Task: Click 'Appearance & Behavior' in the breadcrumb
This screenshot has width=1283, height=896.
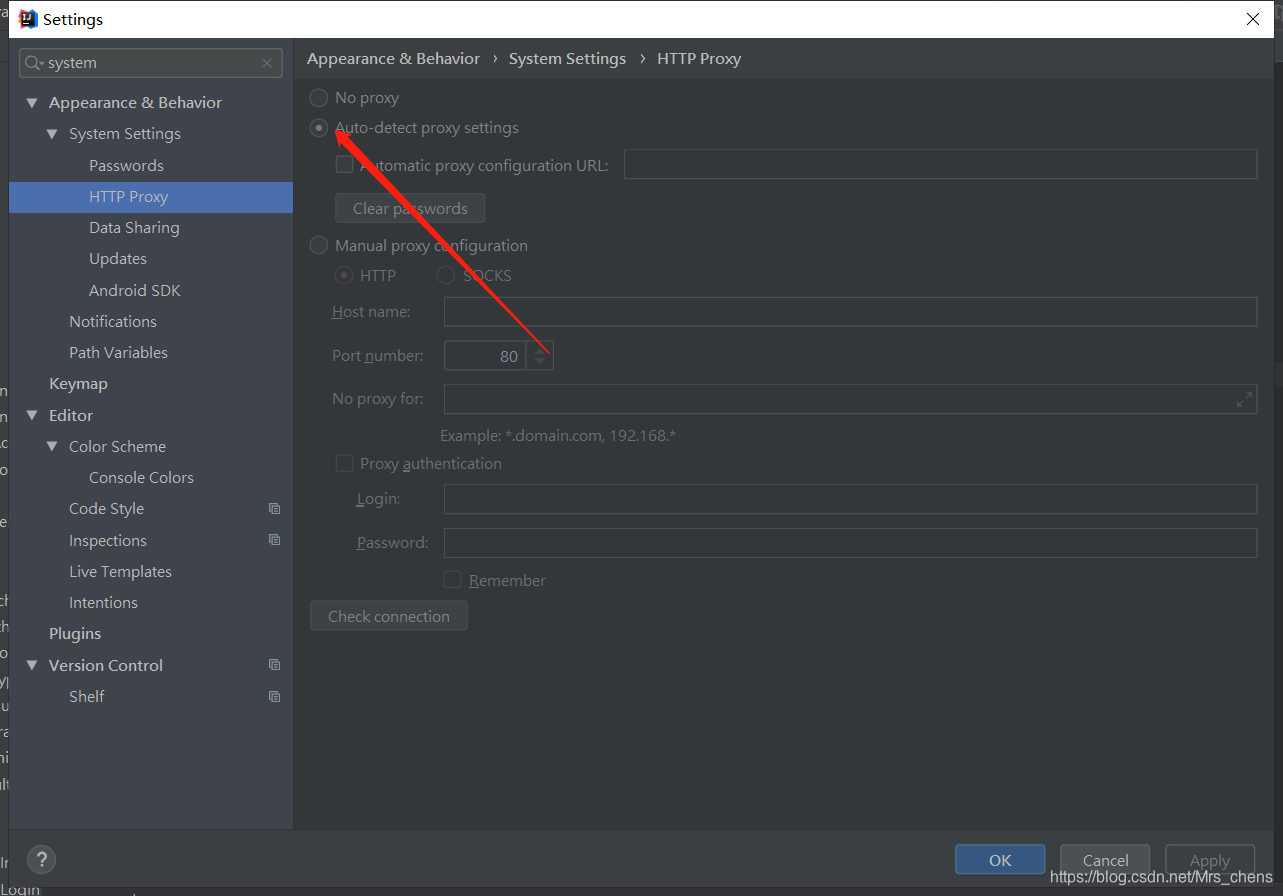Action: [393, 59]
